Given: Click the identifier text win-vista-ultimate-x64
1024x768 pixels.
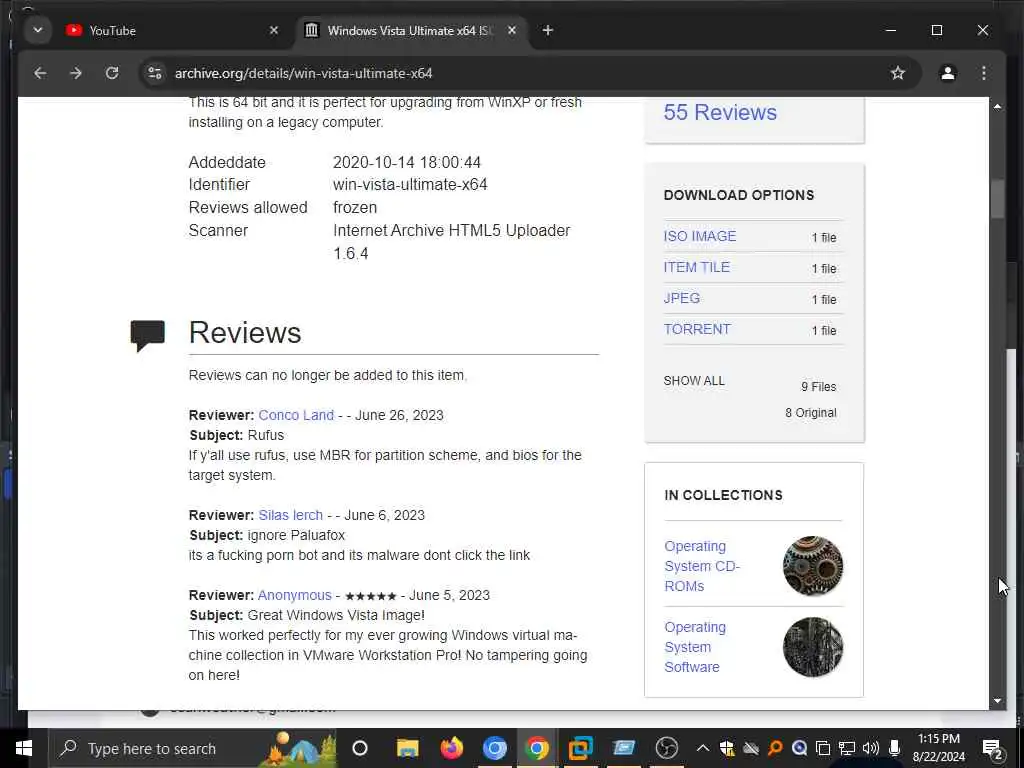Looking at the screenshot, I should (x=410, y=185).
